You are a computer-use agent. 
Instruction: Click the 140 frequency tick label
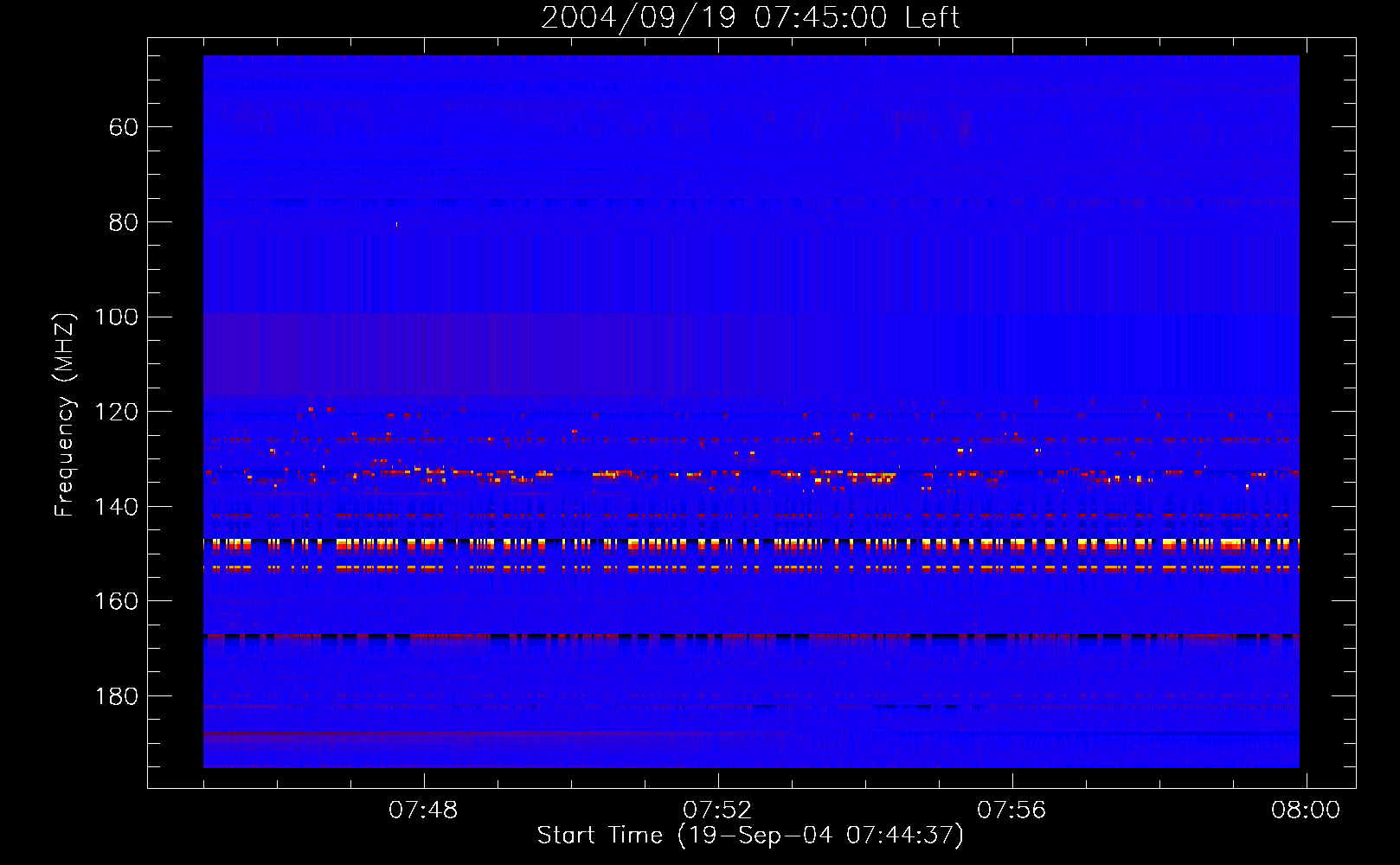point(116,507)
